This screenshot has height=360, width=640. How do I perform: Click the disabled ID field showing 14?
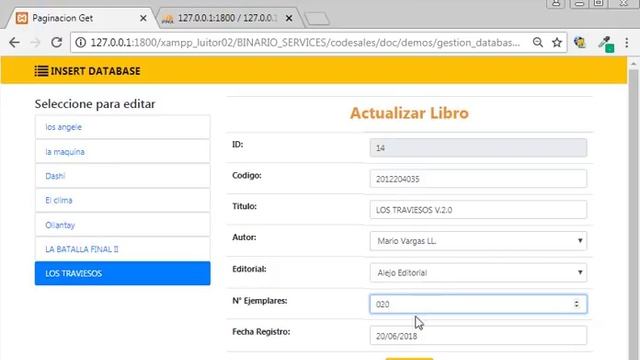coord(478,148)
